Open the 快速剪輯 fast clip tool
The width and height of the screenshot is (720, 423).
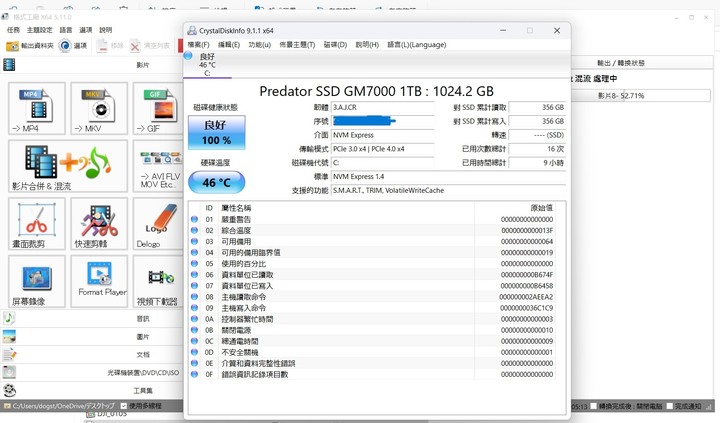pos(99,224)
